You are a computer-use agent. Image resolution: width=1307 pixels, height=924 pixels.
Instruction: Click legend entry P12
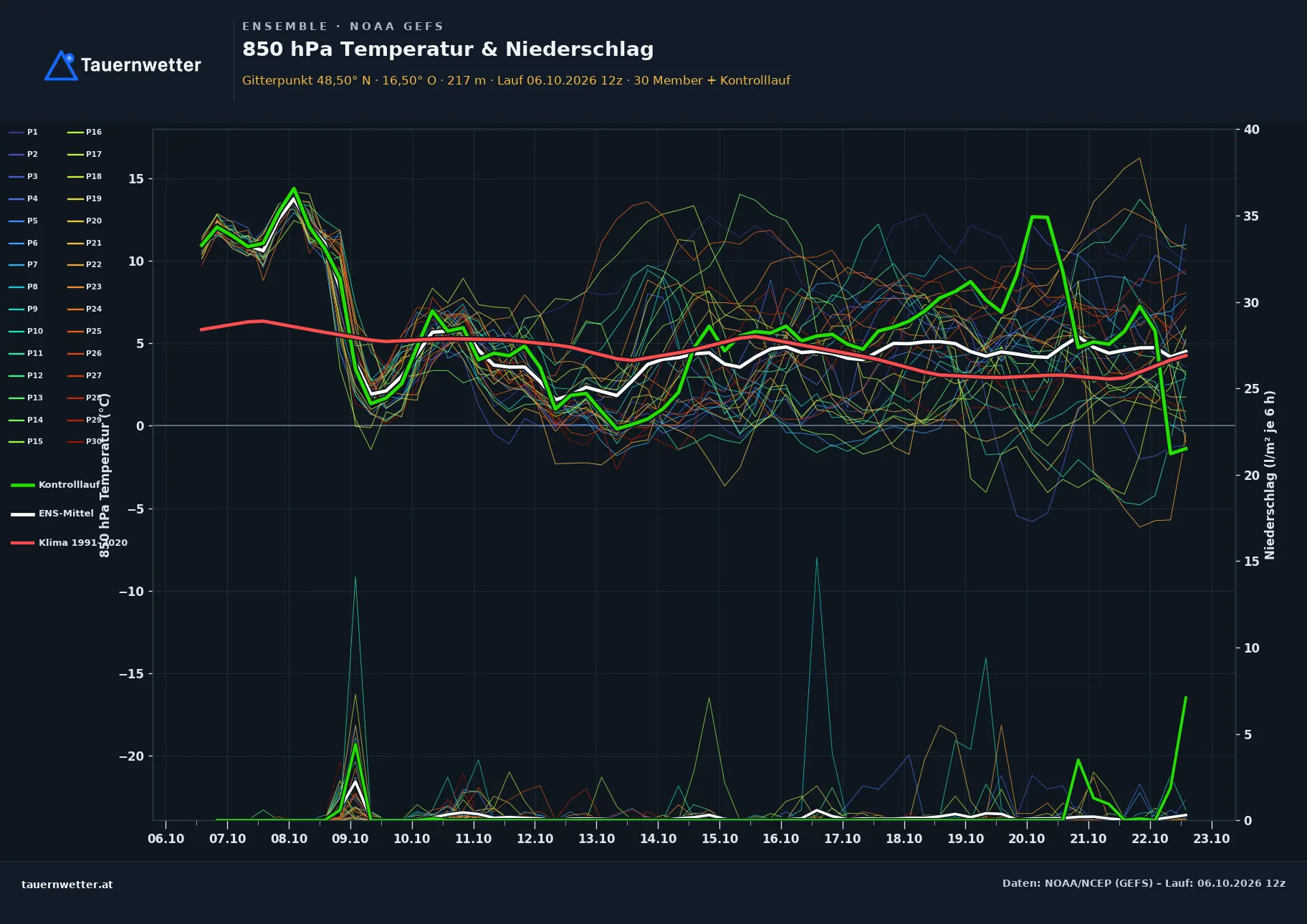pyautogui.click(x=26, y=375)
